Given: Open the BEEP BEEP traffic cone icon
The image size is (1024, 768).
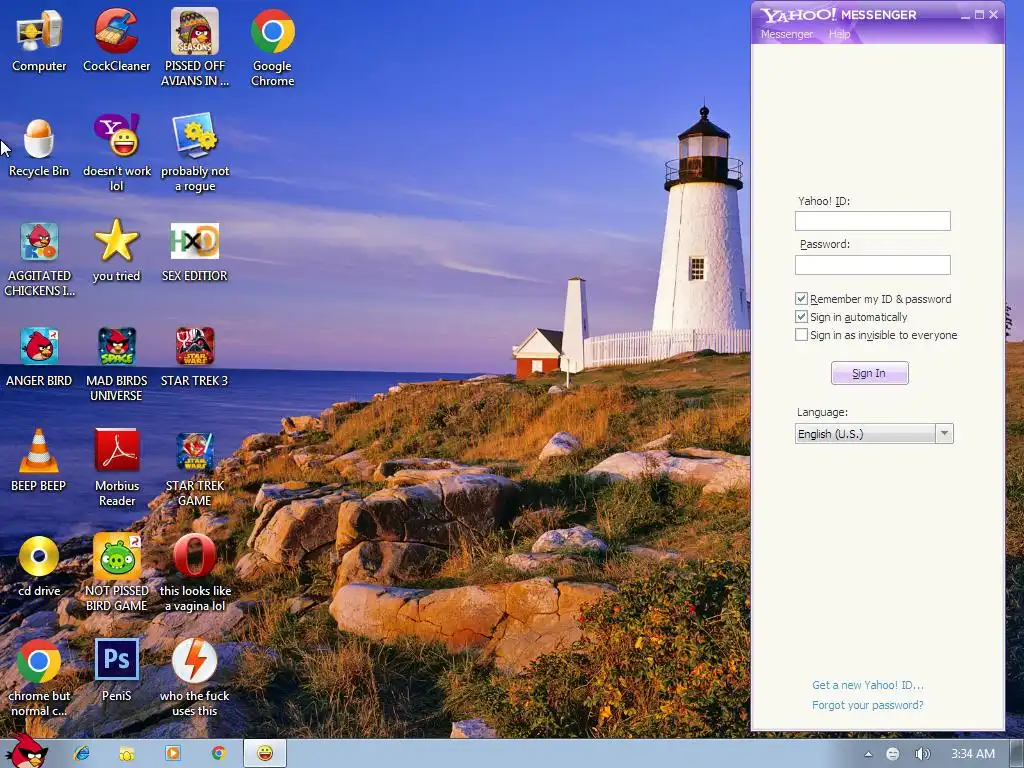Looking at the screenshot, I should pyautogui.click(x=39, y=461).
